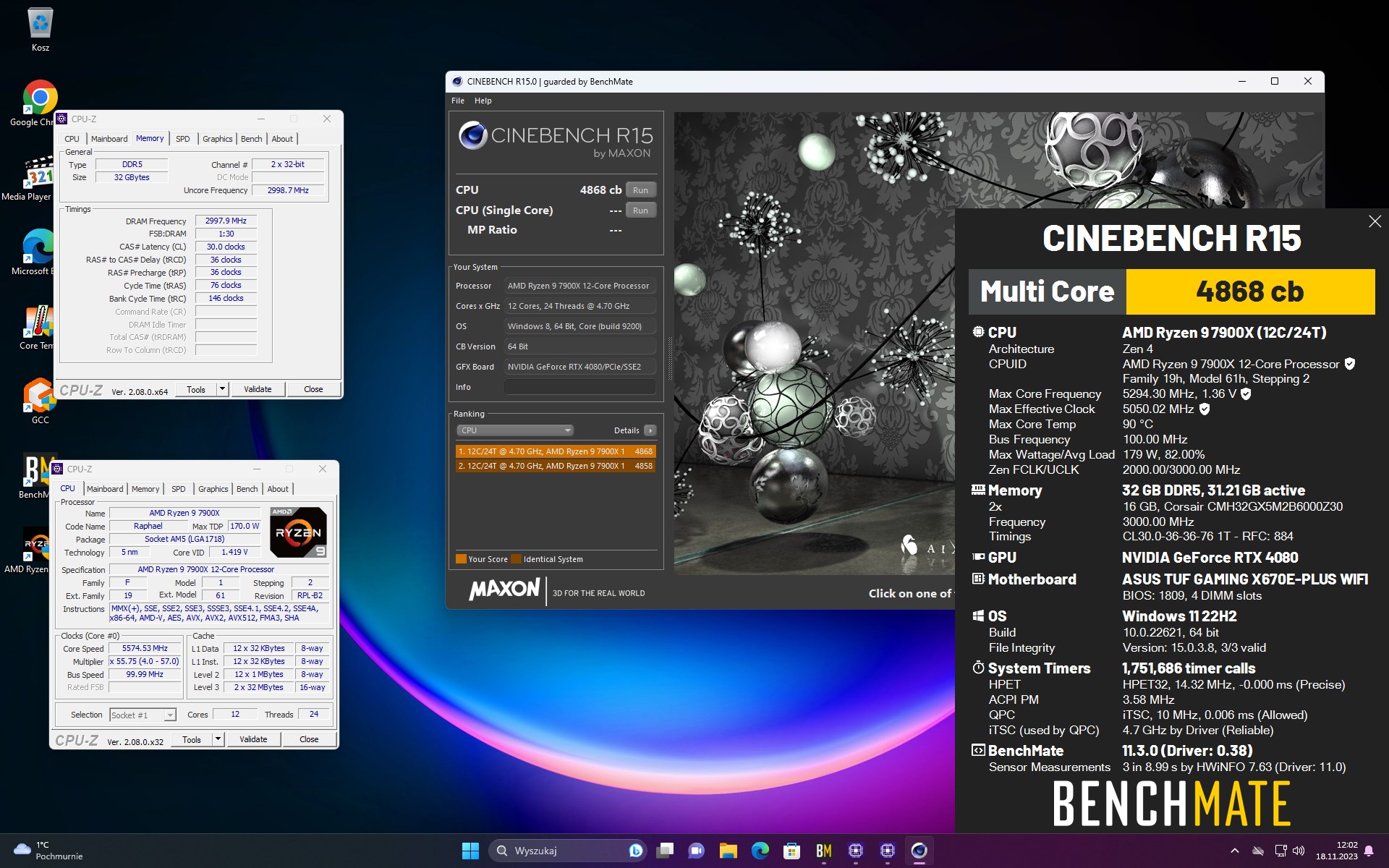Click the Bing icon in the search box
This screenshot has width=1389, height=868.
(635, 851)
